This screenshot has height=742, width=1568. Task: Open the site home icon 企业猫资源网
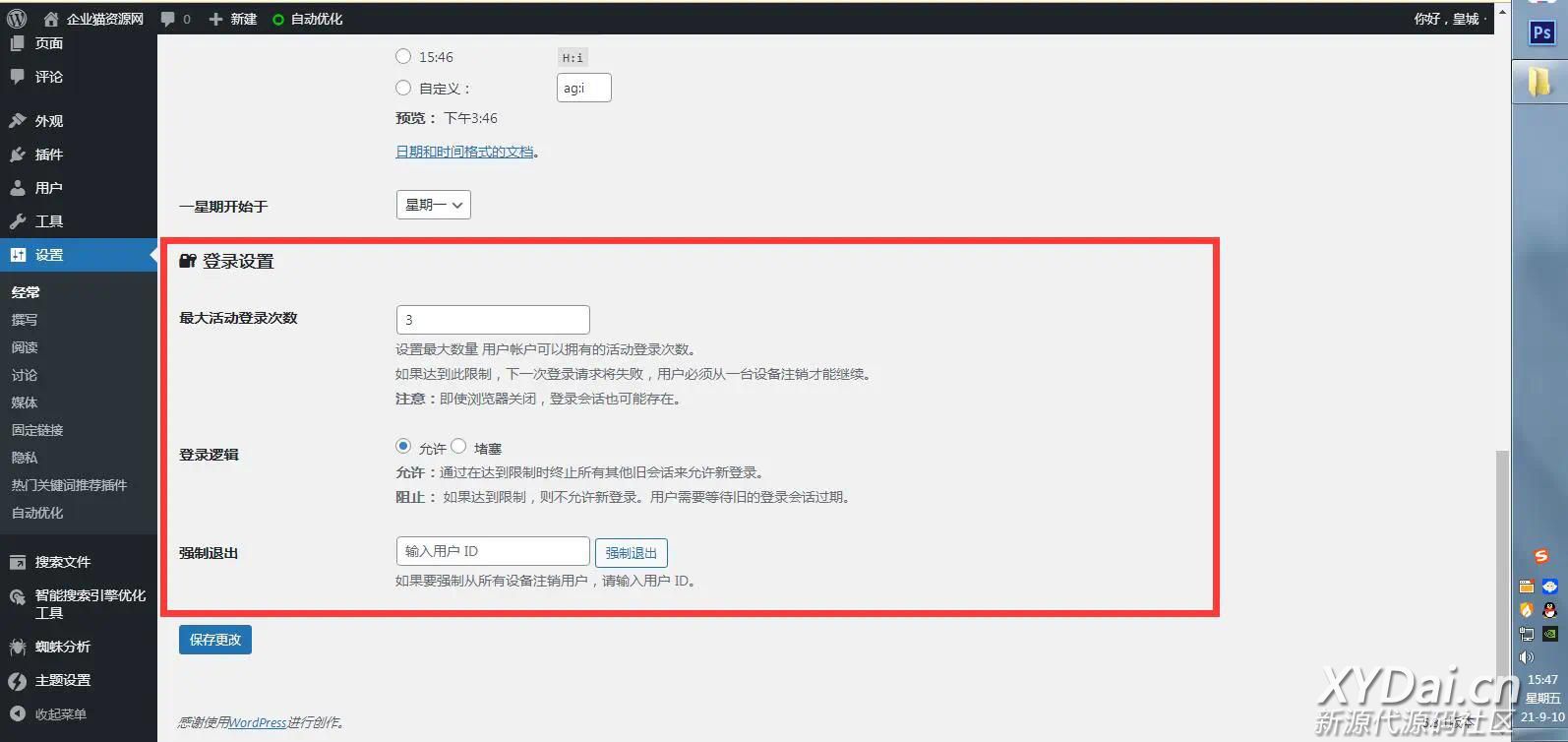pyautogui.click(x=51, y=19)
